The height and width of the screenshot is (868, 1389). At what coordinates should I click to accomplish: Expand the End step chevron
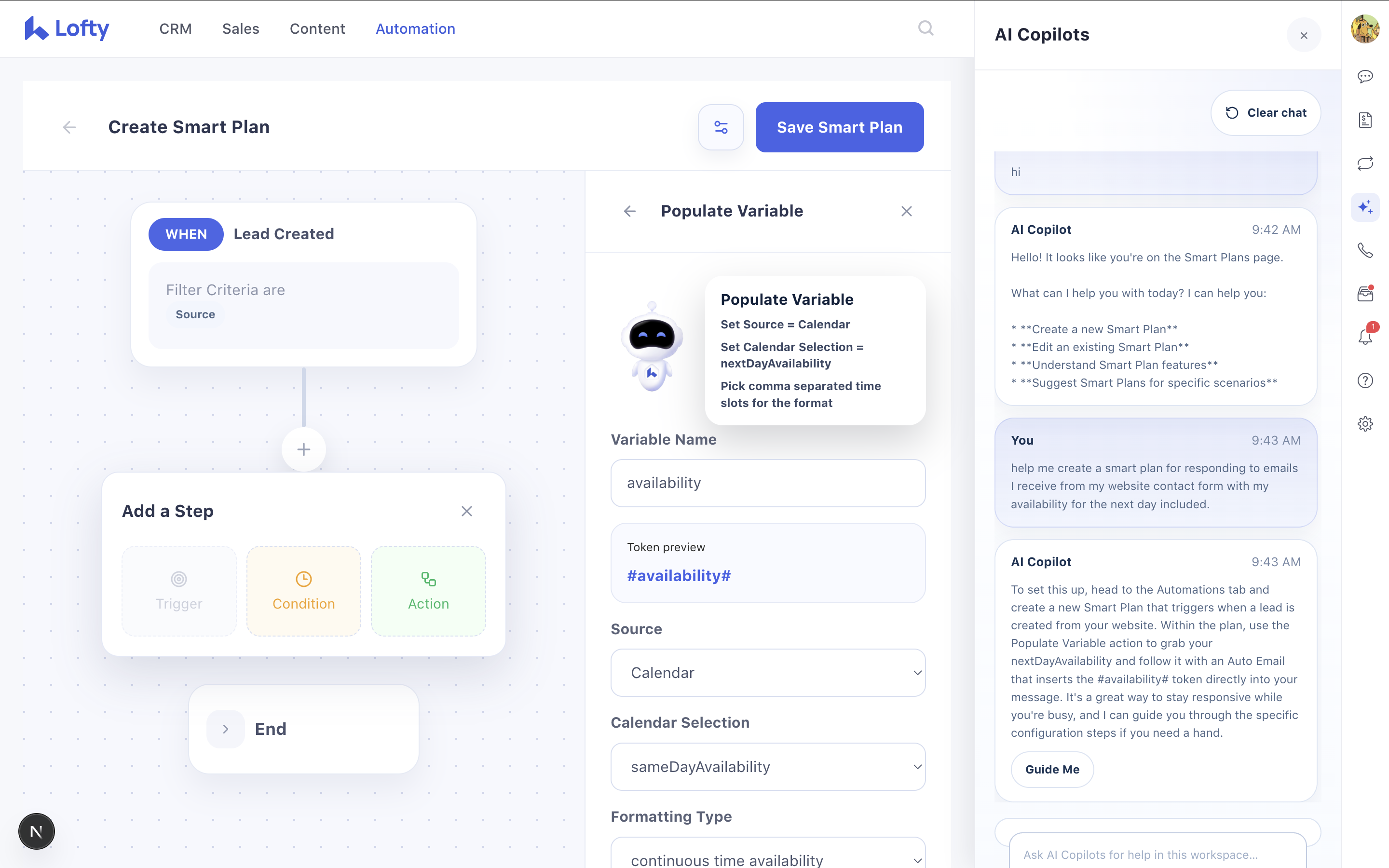click(226, 729)
